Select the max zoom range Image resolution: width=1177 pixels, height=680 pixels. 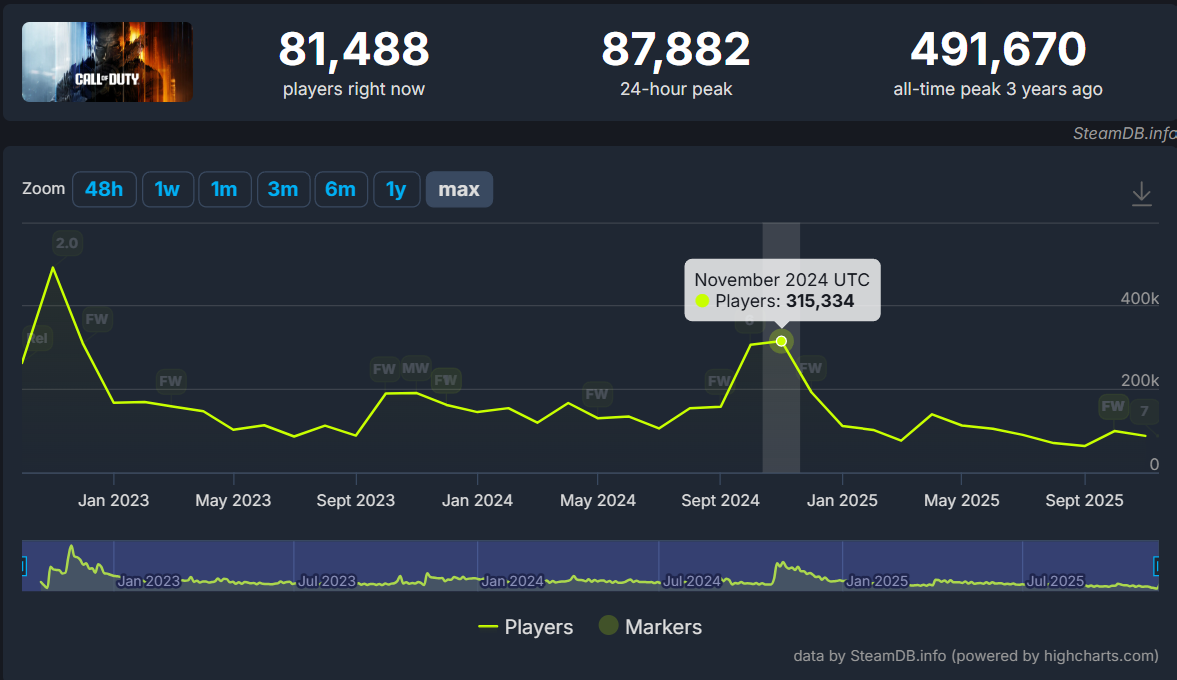click(x=459, y=189)
